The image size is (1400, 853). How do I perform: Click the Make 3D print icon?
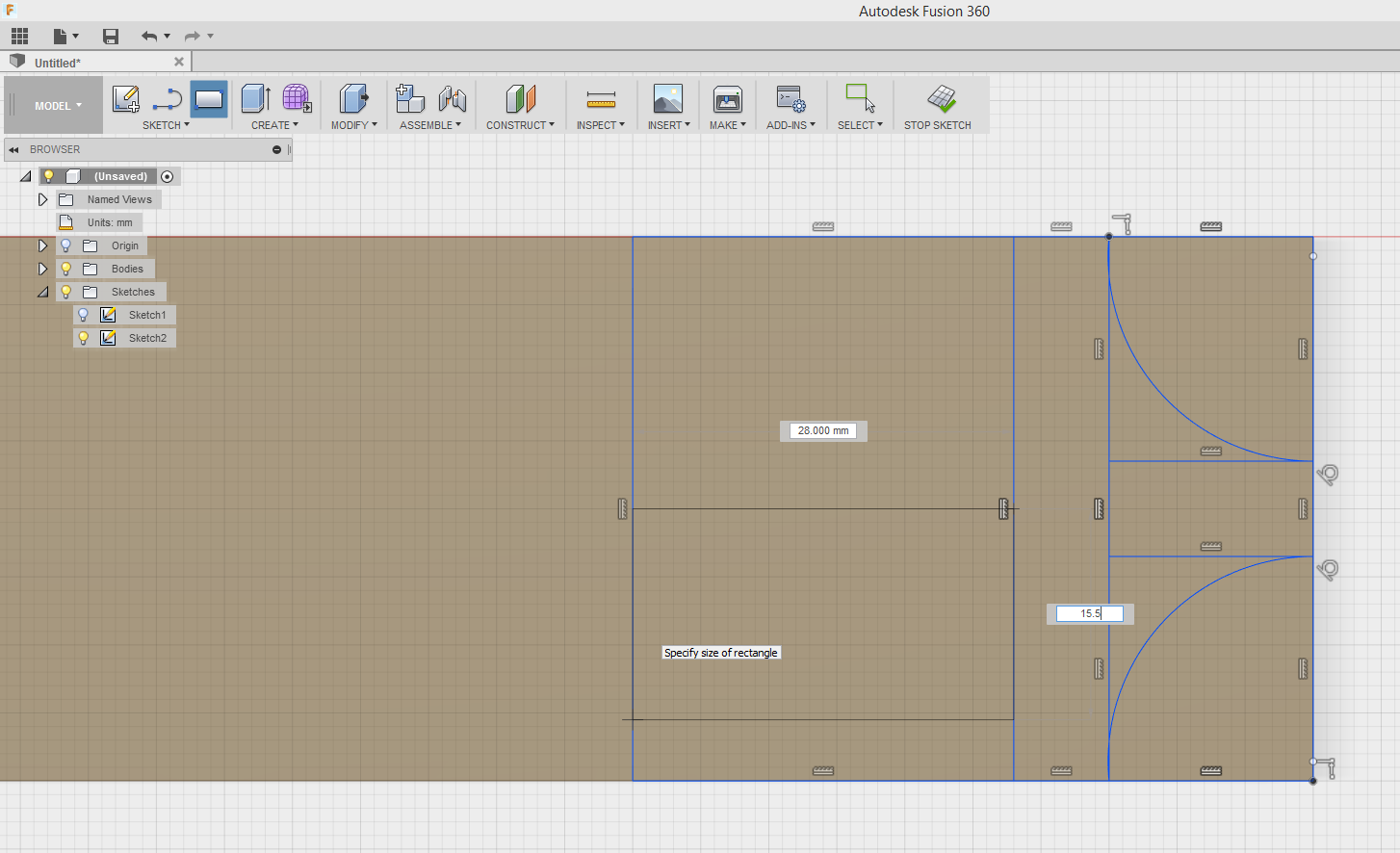[728, 98]
